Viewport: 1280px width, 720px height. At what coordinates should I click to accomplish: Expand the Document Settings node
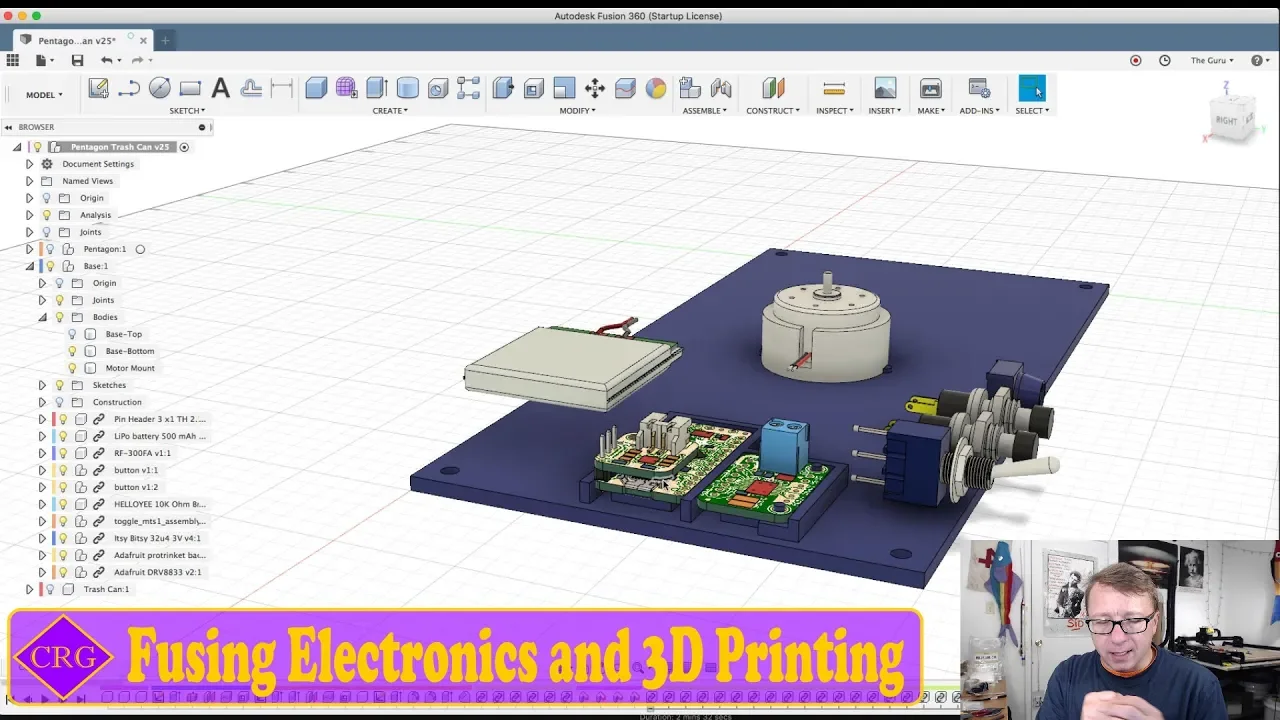point(29,164)
